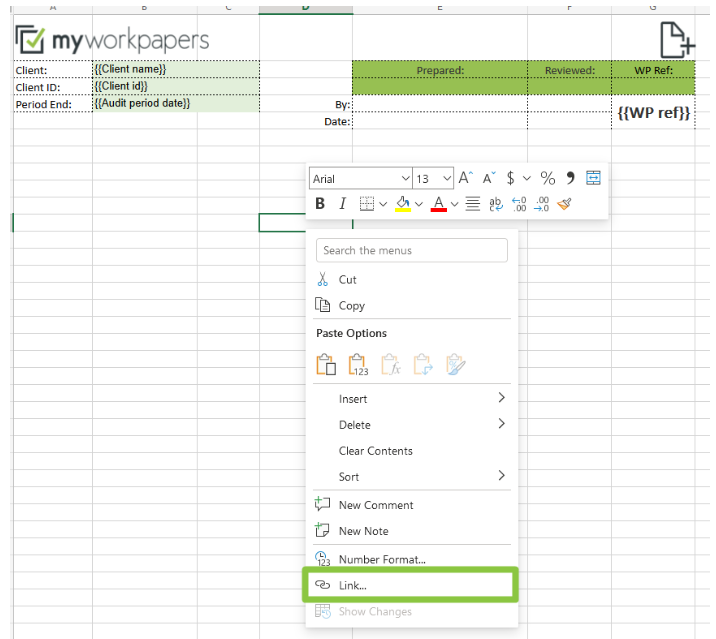Click the merge cells icon
Image resolution: width=716 pixels, height=639 pixels.
coord(593,178)
